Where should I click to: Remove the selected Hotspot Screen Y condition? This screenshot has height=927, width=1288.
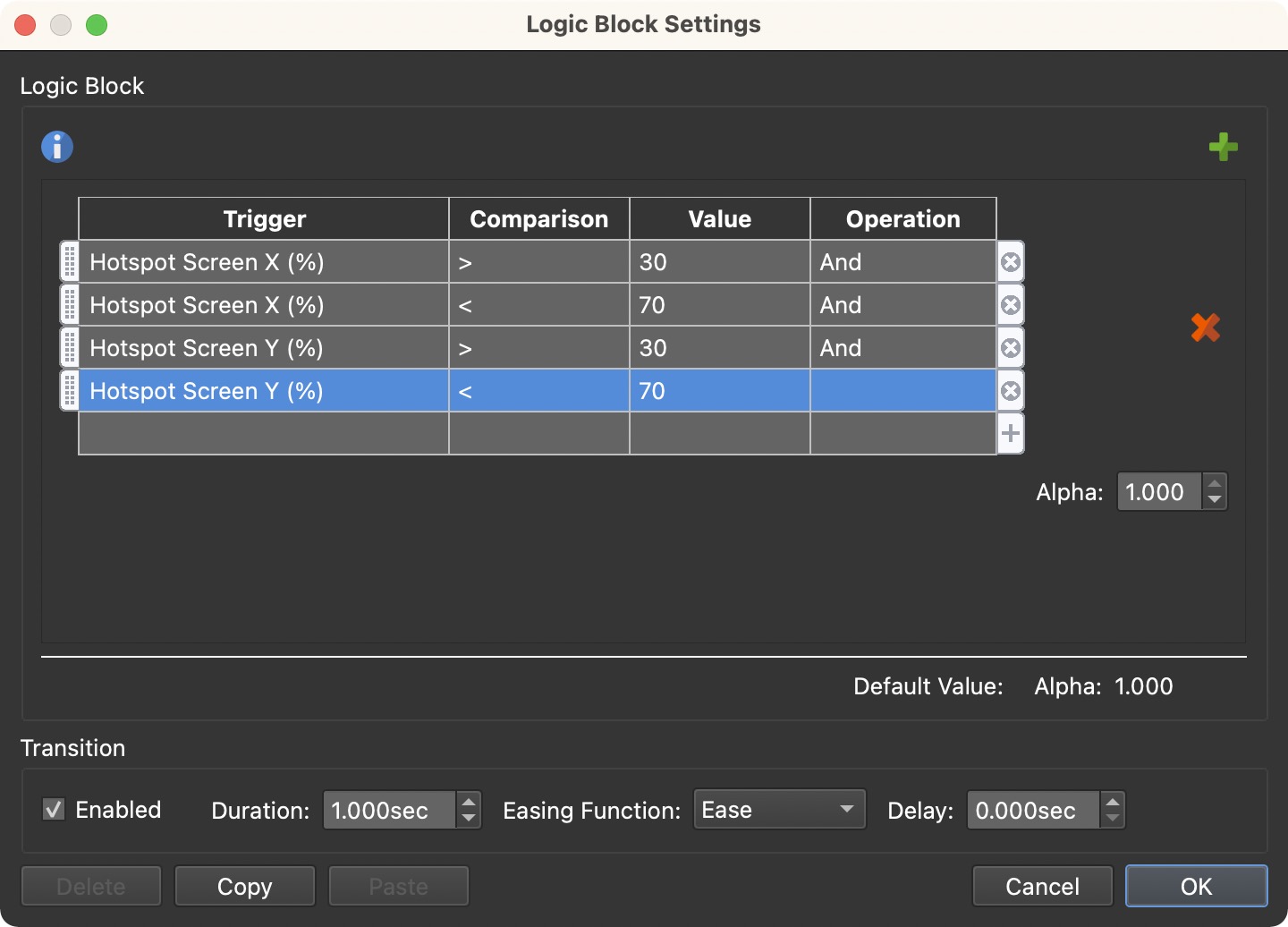(1010, 390)
